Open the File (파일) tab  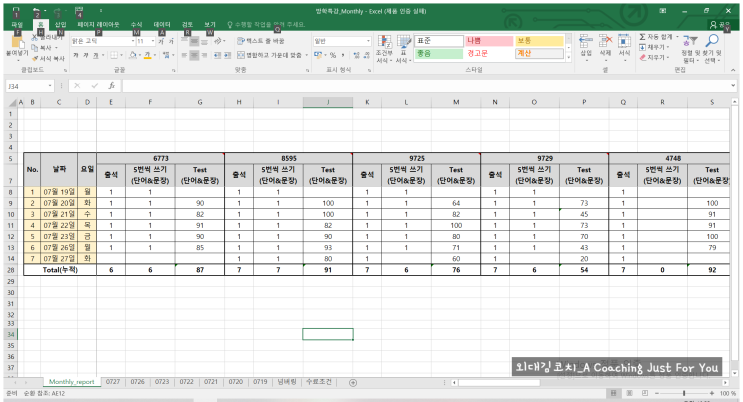[x=17, y=25]
